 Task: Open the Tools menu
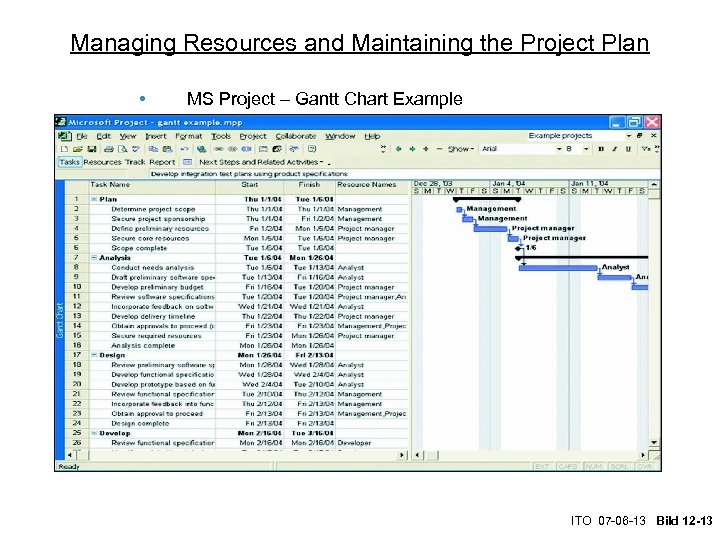coord(221,136)
